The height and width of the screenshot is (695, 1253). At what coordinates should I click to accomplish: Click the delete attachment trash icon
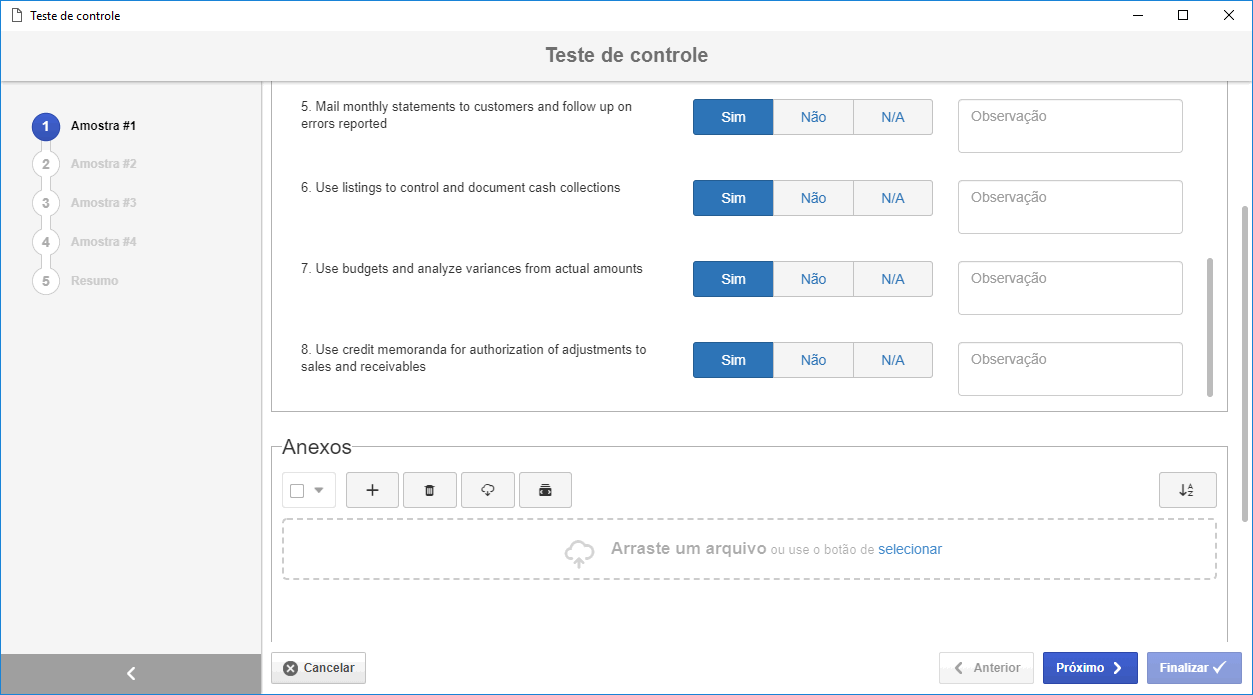pyautogui.click(x=430, y=490)
